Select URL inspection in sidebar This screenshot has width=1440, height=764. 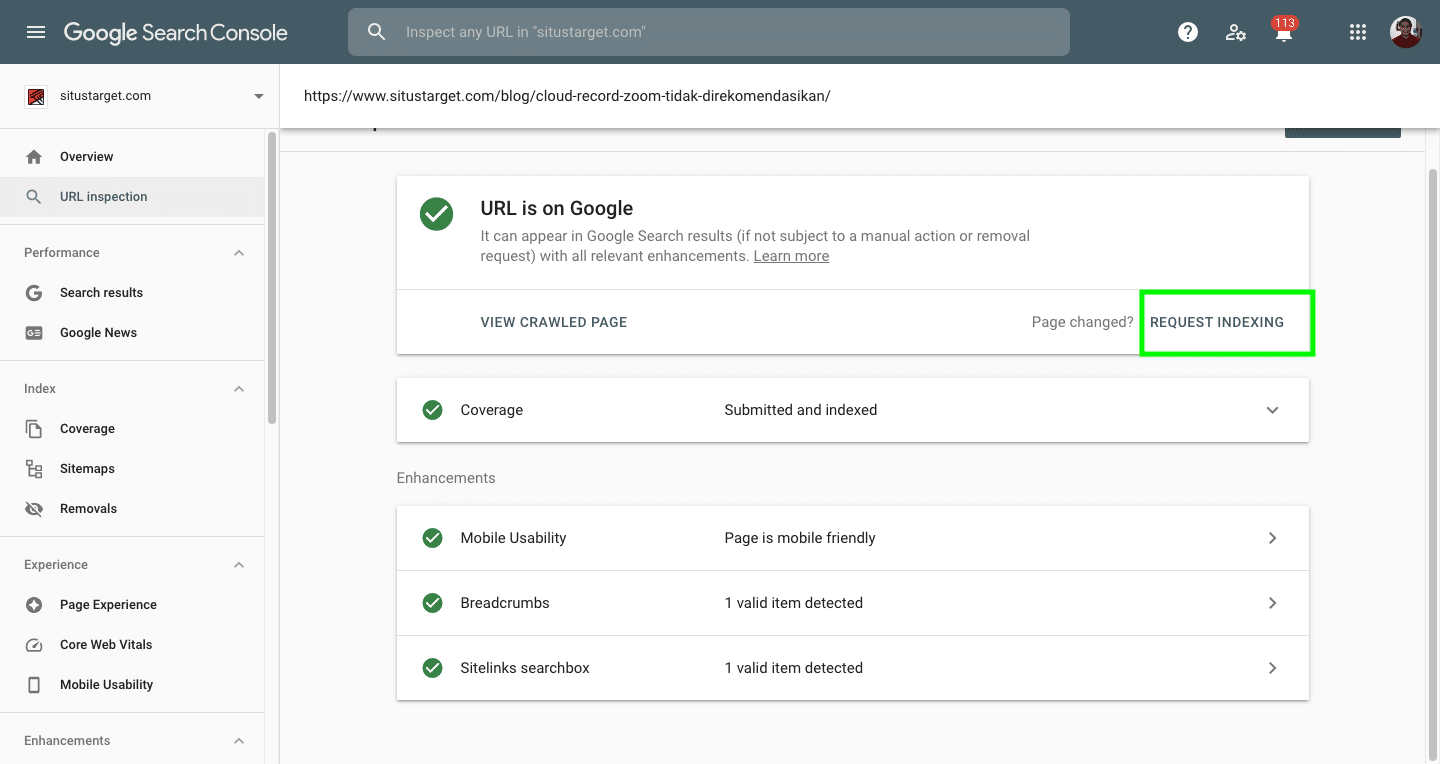(132, 197)
